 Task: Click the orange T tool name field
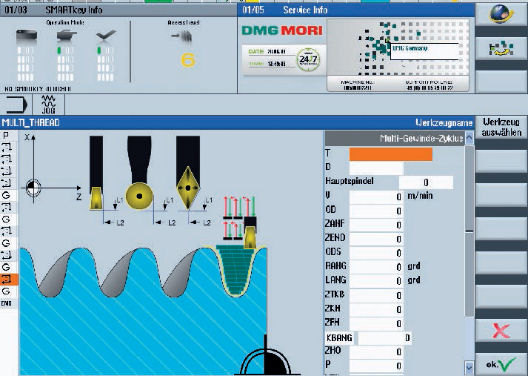(x=391, y=155)
